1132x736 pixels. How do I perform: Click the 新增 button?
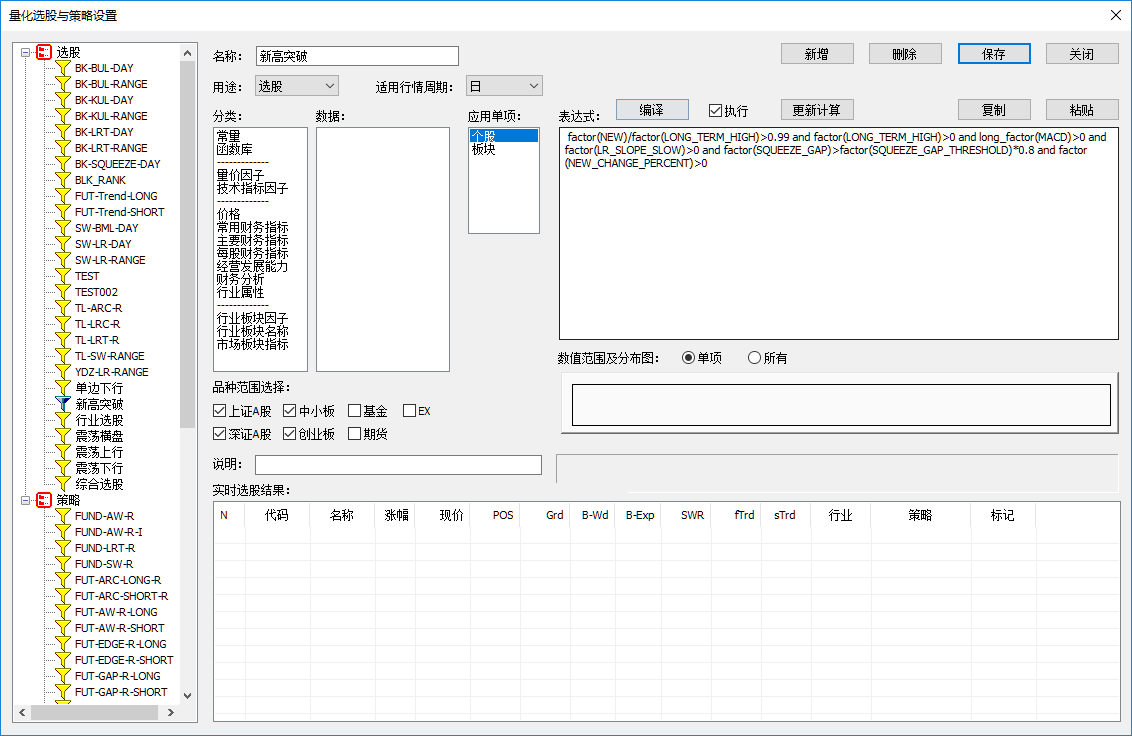tap(817, 54)
